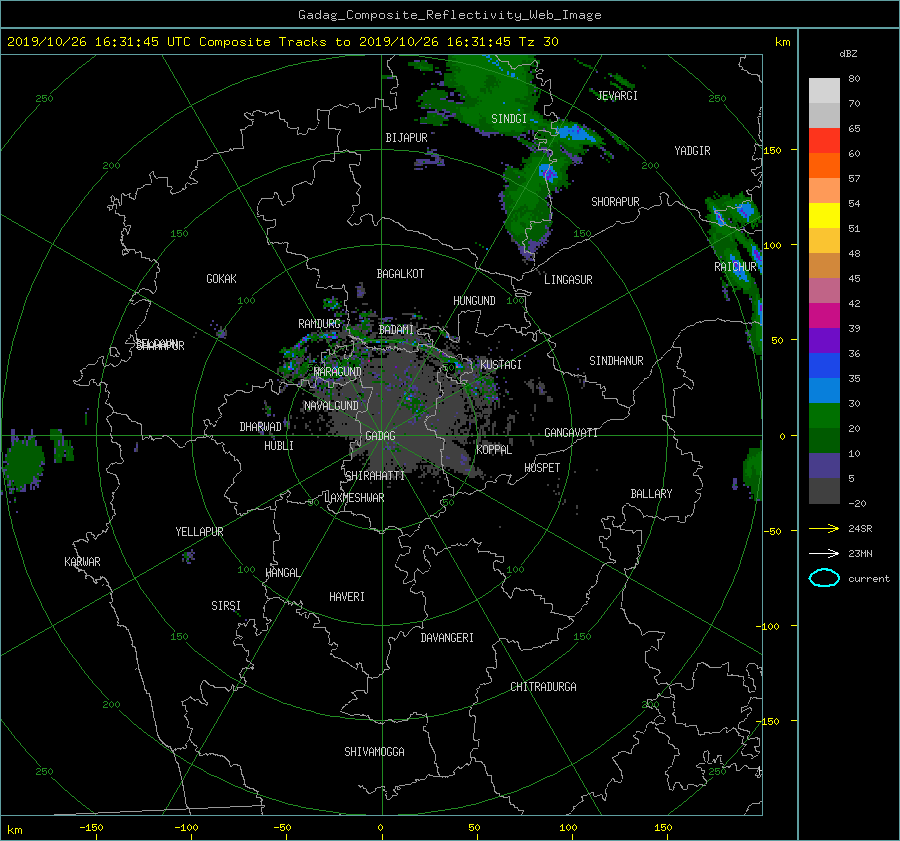The width and height of the screenshot is (900, 841).
Task: Click the Gadag_Composite_Reflectivity_Web_Image title
Action: click(449, 15)
